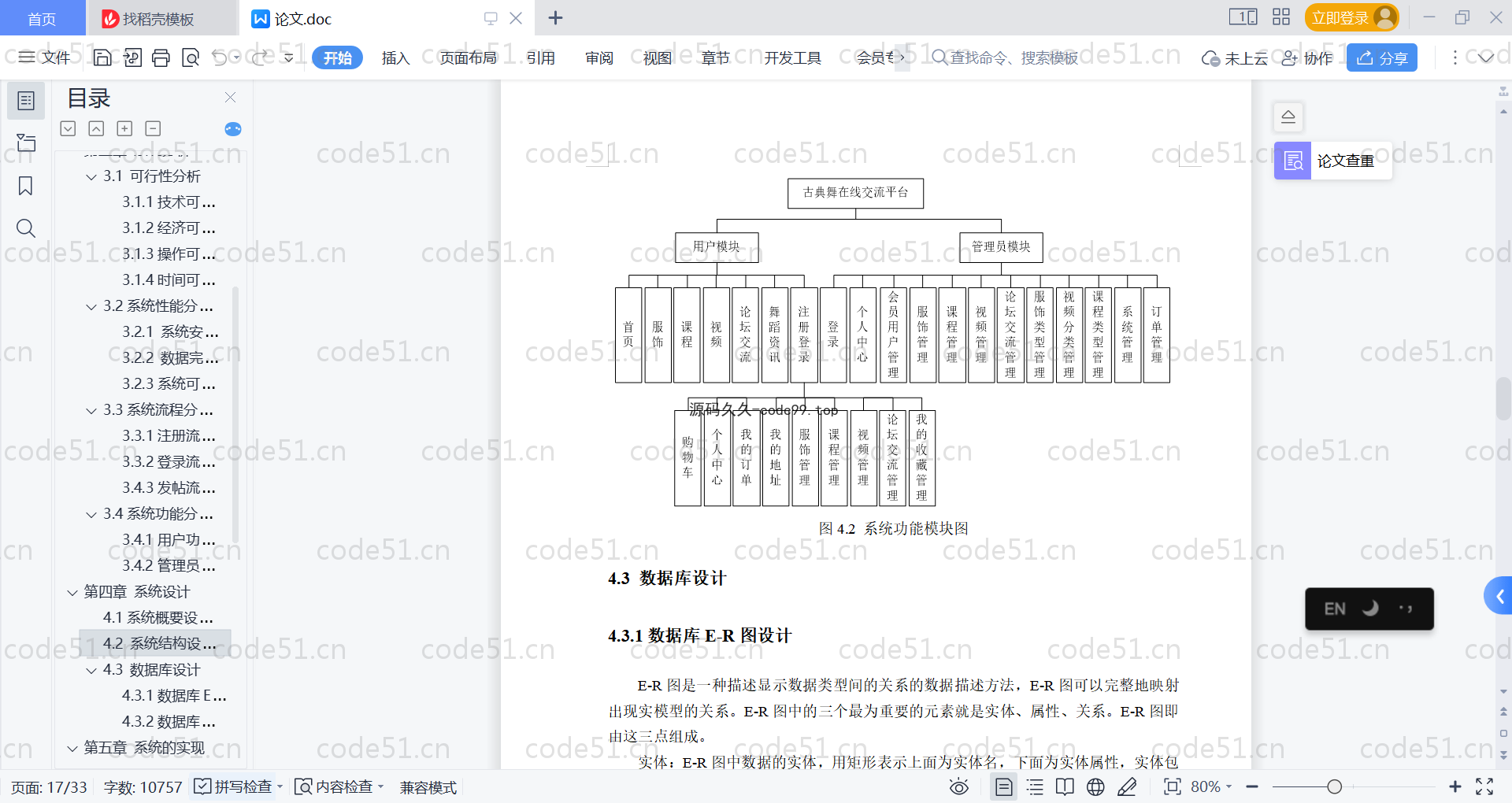The width and height of the screenshot is (1512, 803).
Task: Click the expand-all icon in 目录 panel
Action: click(69, 128)
